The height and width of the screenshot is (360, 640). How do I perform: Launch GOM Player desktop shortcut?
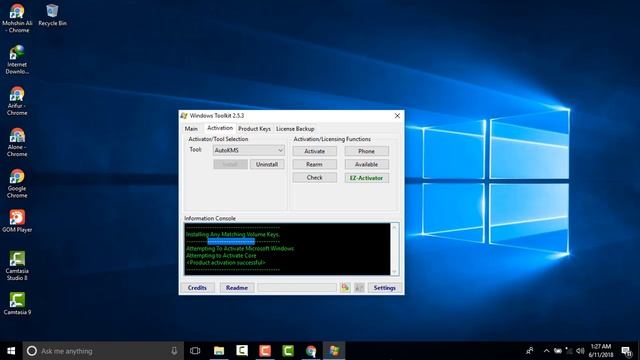tap(17, 221)
